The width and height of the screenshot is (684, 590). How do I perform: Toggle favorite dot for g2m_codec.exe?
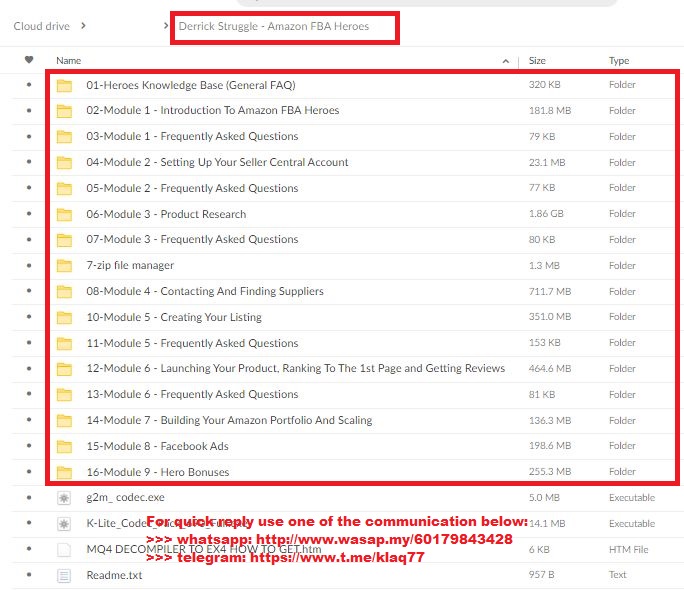[29, 497]
